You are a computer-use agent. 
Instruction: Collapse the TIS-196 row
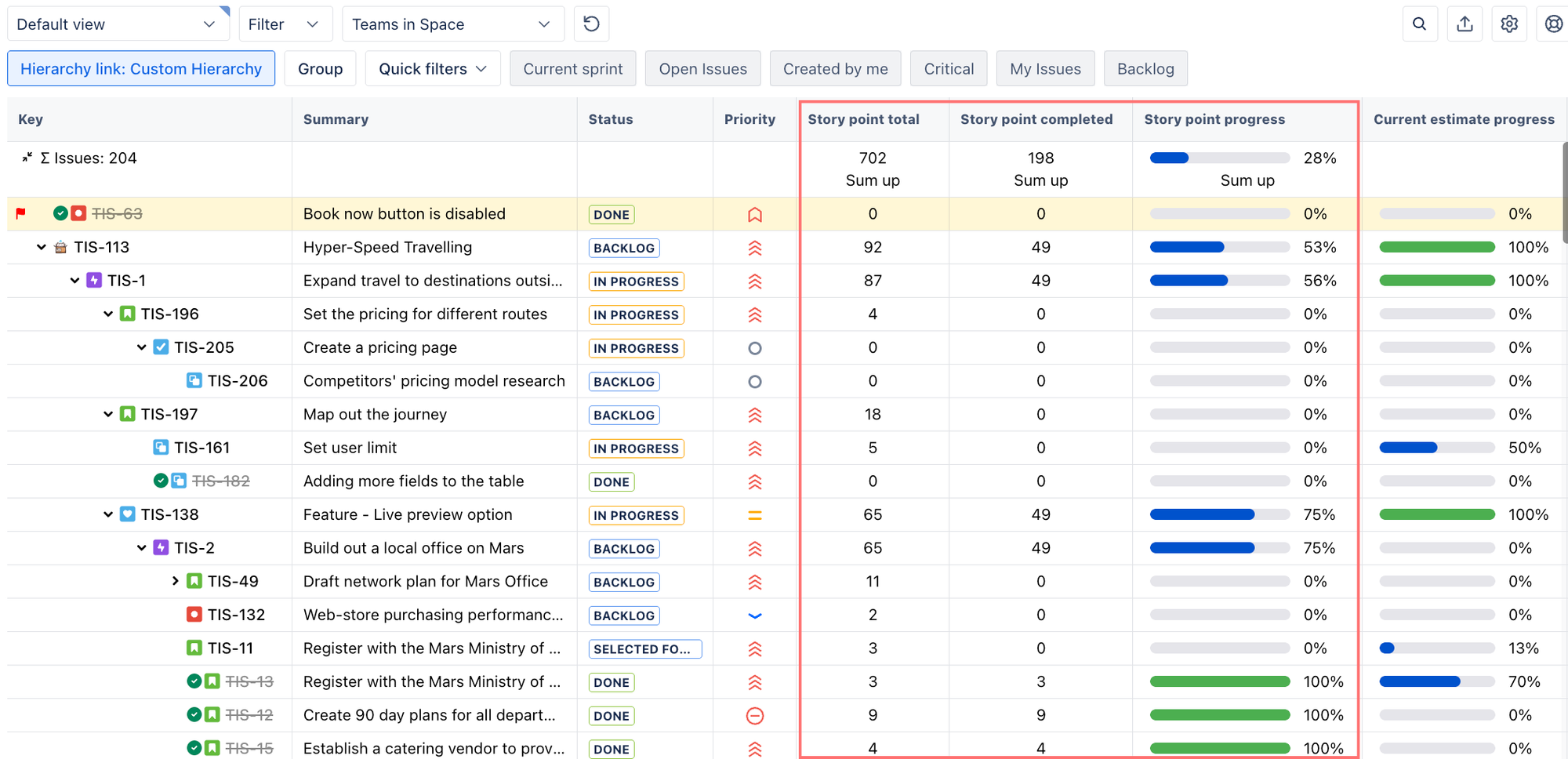click(x=108, y=314)
